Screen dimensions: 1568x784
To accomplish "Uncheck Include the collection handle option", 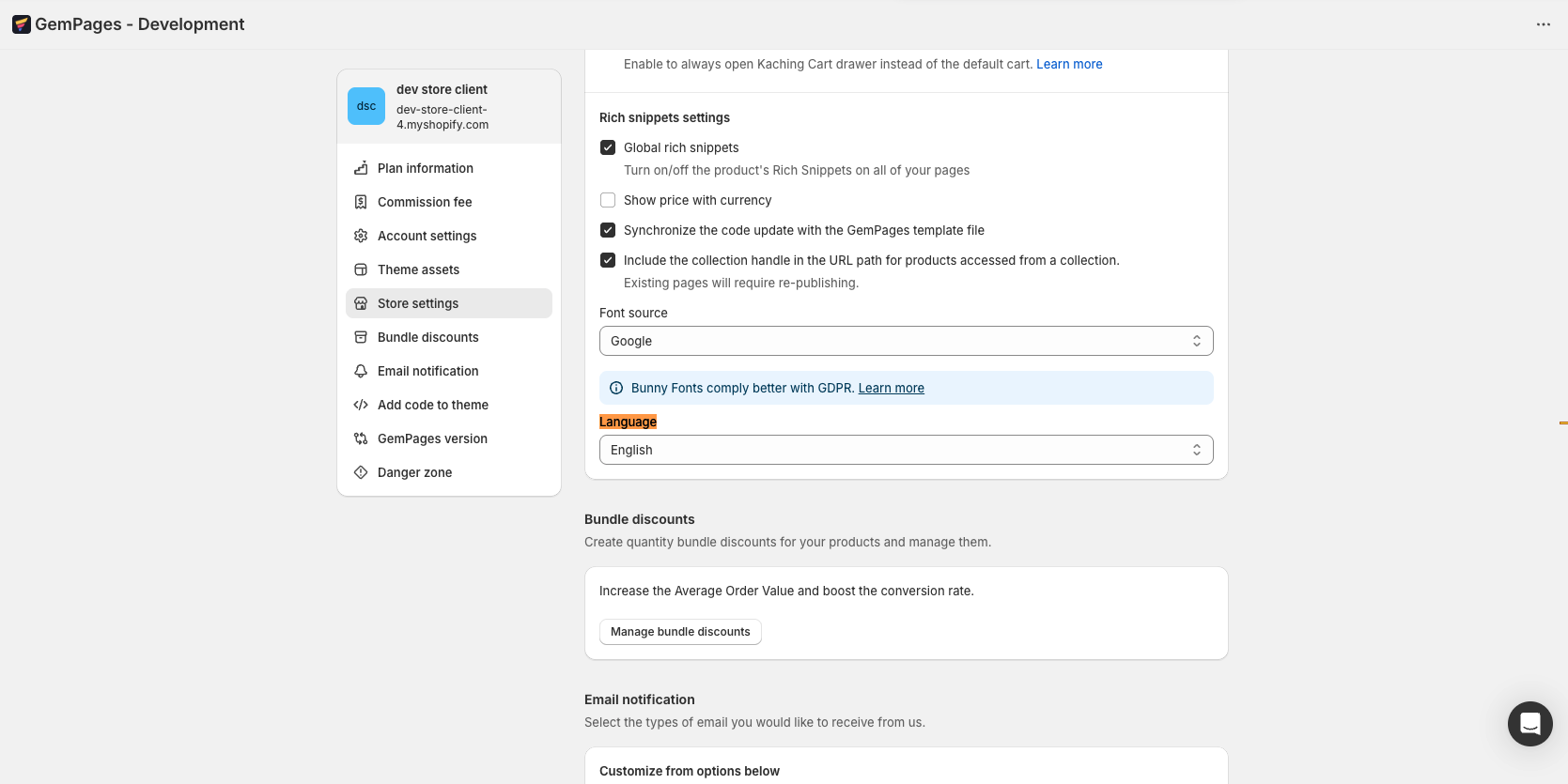I will click(608, 260).
